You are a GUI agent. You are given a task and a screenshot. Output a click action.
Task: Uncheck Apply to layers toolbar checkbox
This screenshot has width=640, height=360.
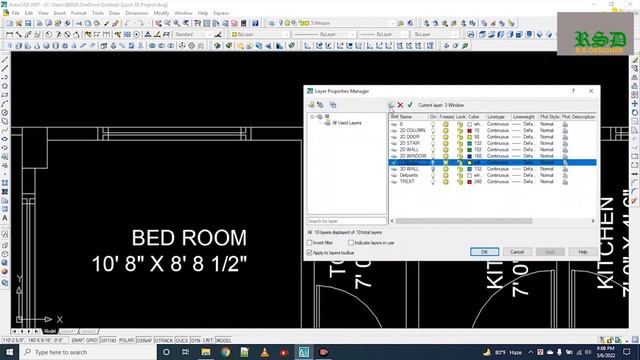(x=309, y=253)
